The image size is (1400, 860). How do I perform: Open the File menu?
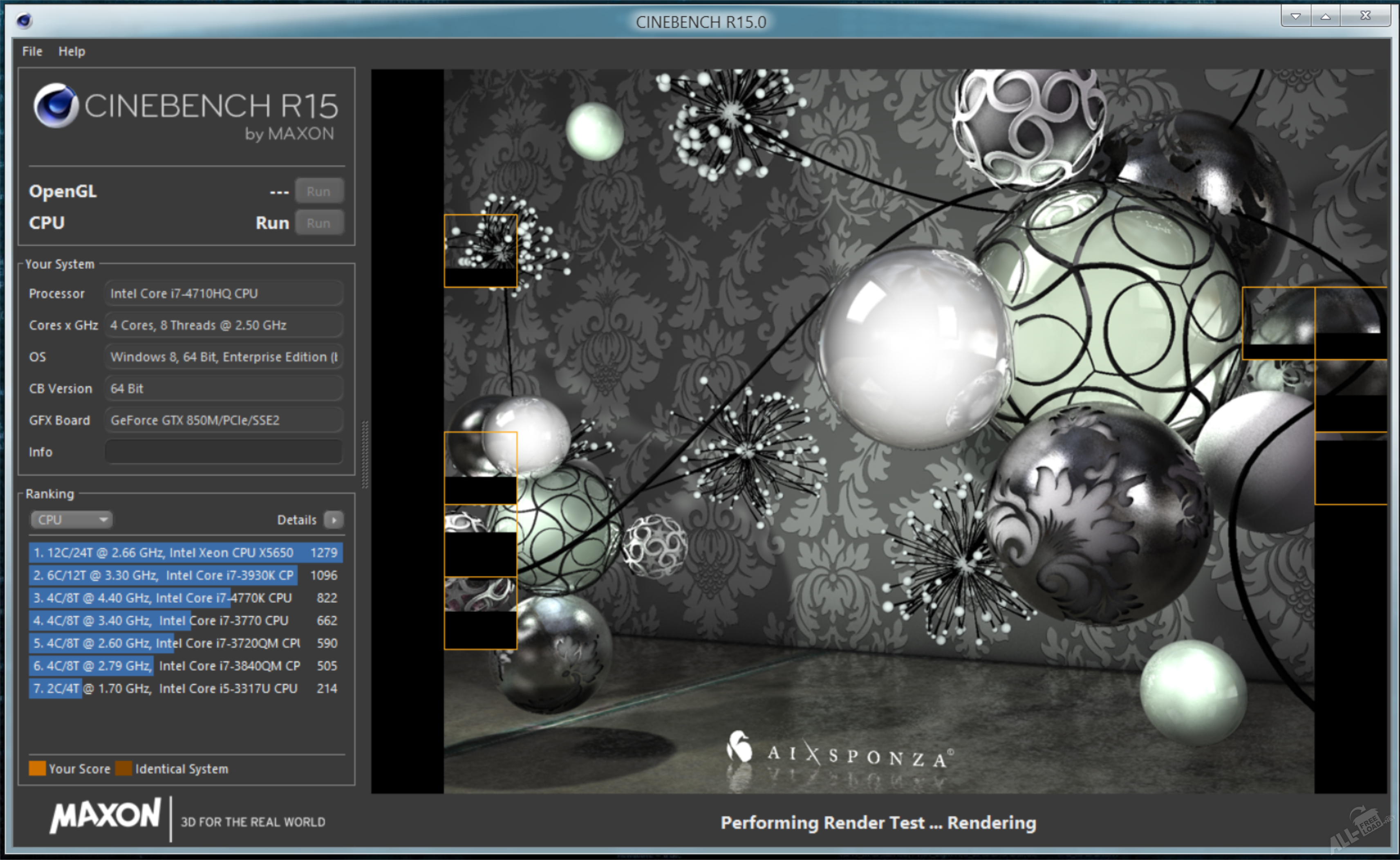(x=32, y=51)
